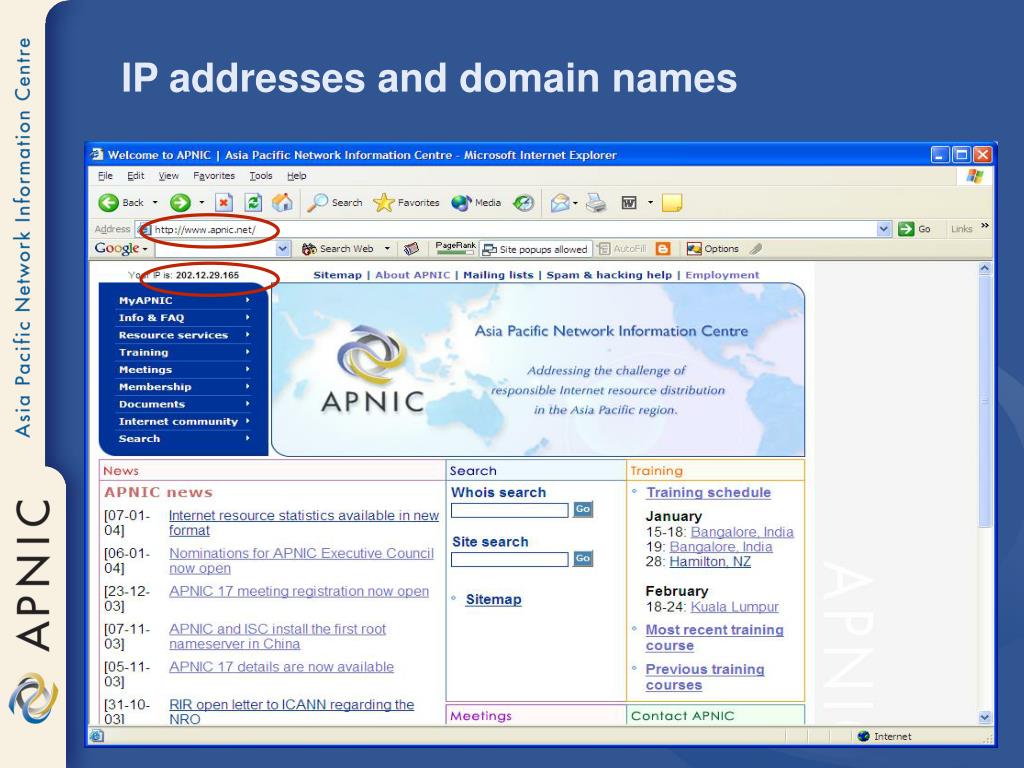Viewport: 1024px width, 768px height.
Task: Open the Google search box dropdown
Action: click(282, 249)
